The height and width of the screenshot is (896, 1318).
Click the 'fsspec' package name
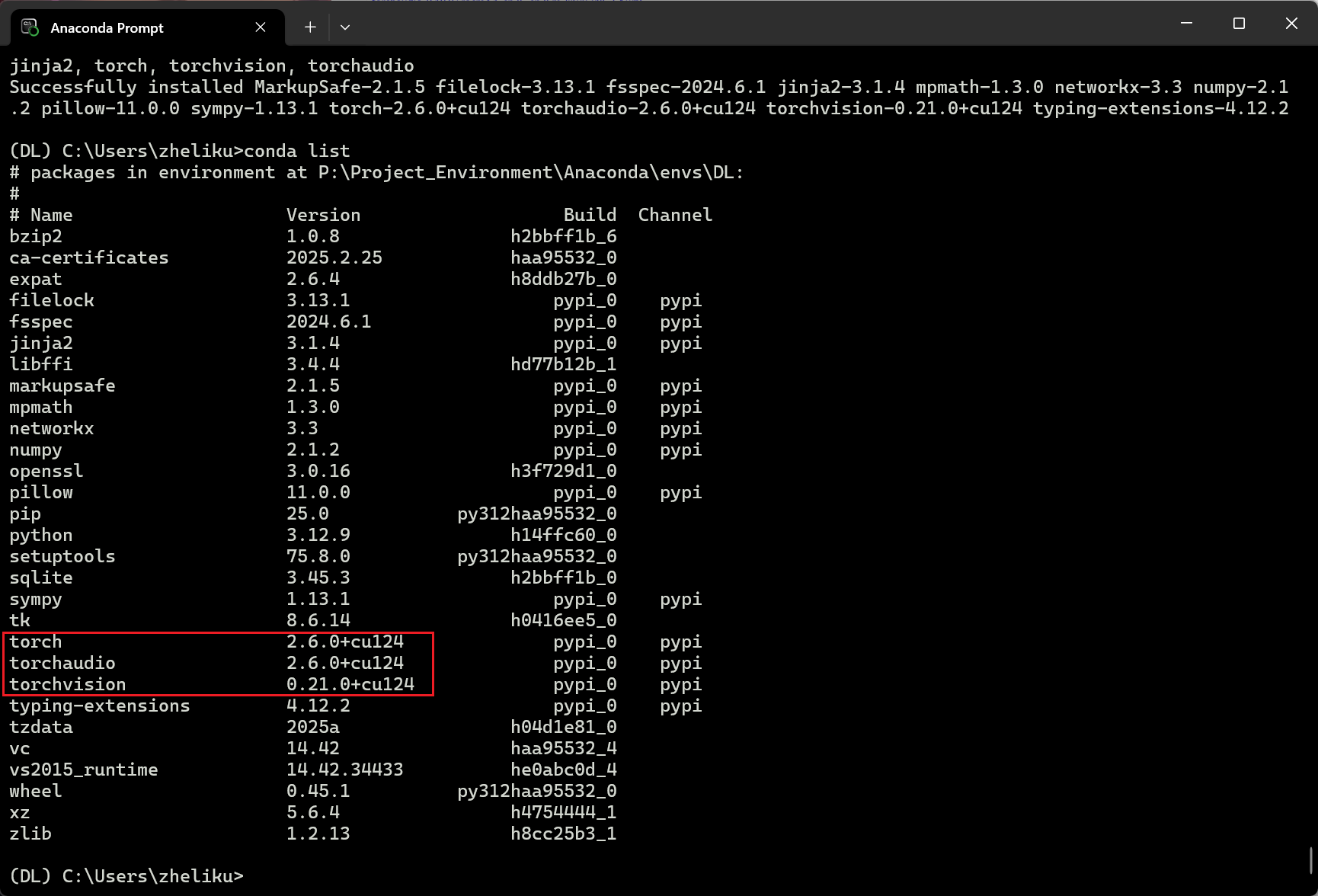click(x=41, y=322)
